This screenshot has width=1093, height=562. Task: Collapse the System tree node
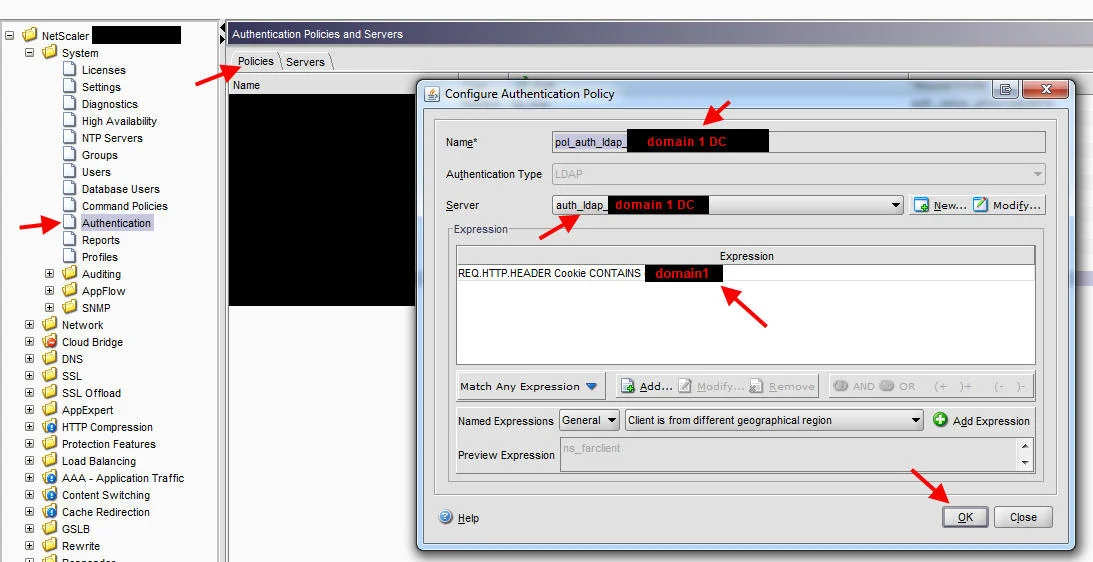coord(29,52)
